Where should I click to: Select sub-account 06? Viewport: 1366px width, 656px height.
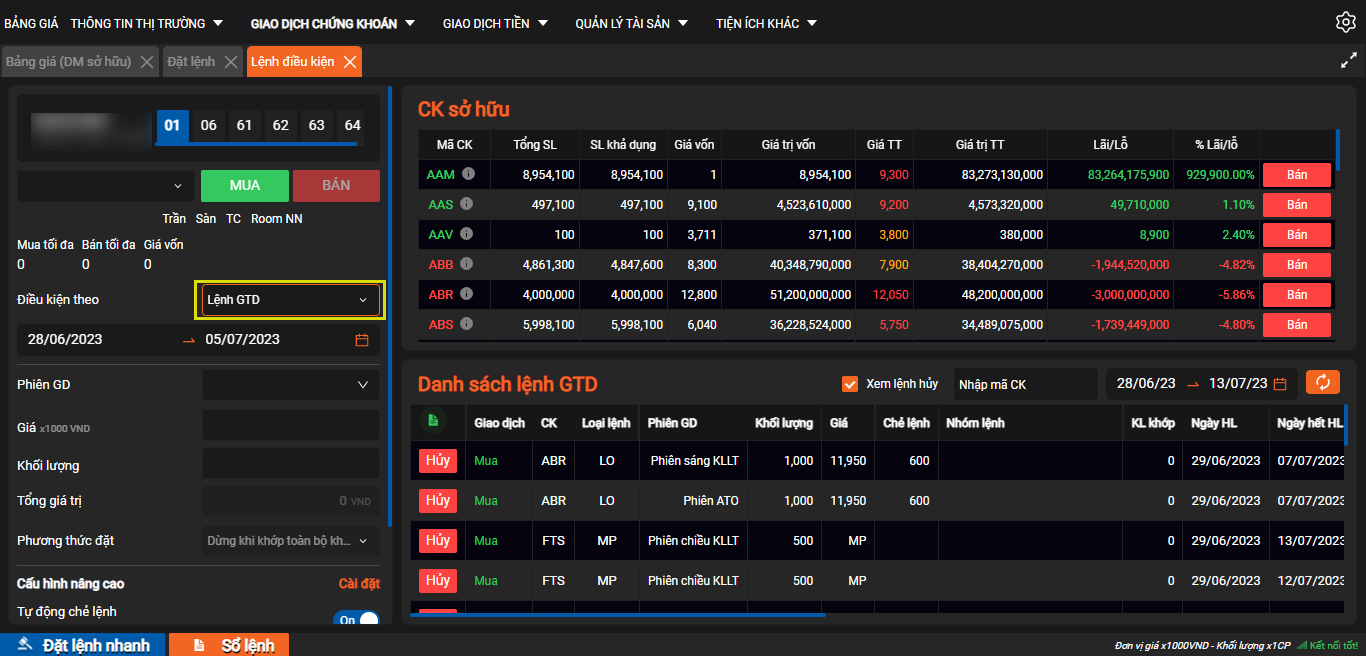(208, 126)
